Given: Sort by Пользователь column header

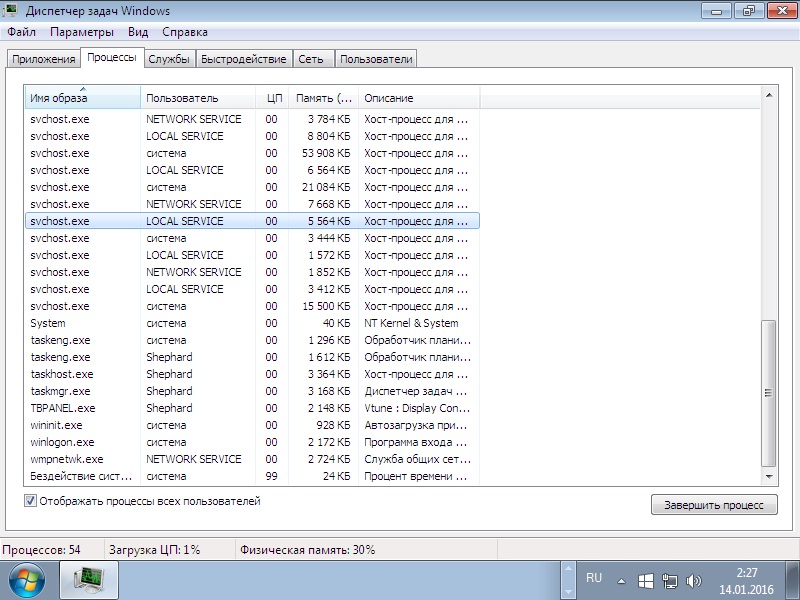Looking at the screenshot, I should [197, 98].
